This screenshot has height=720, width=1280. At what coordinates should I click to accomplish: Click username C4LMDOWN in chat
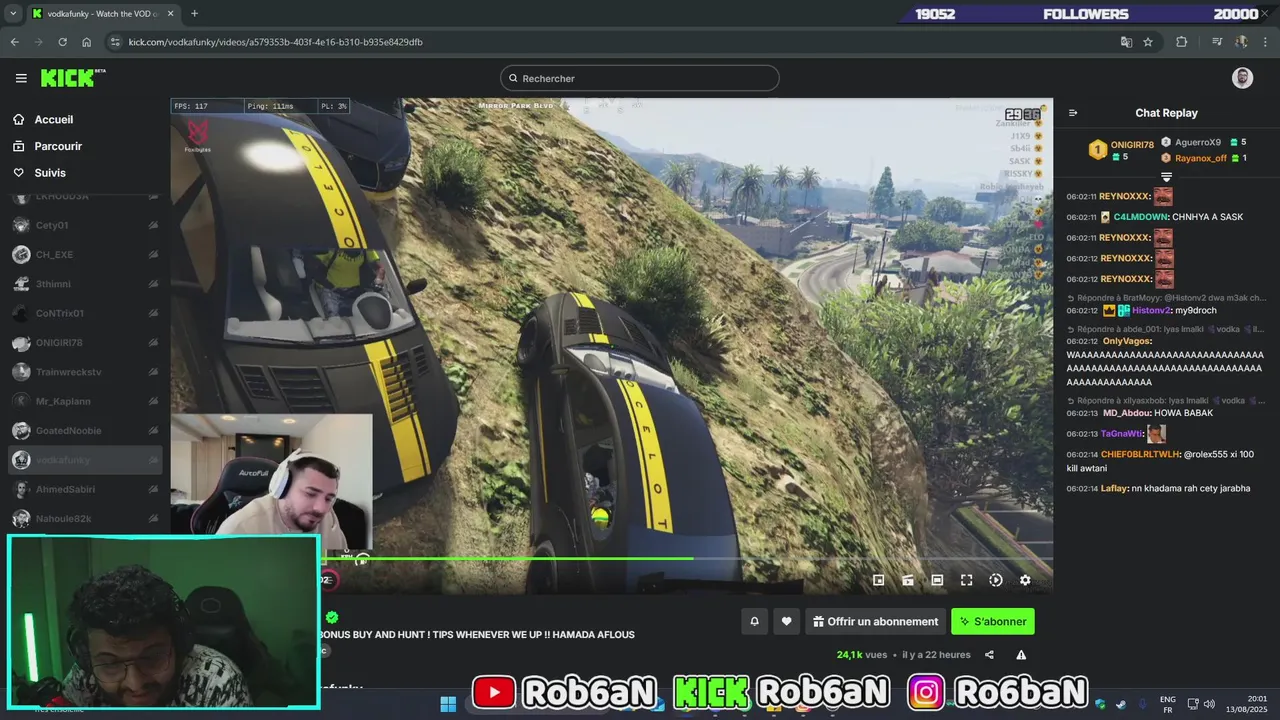1139,217
